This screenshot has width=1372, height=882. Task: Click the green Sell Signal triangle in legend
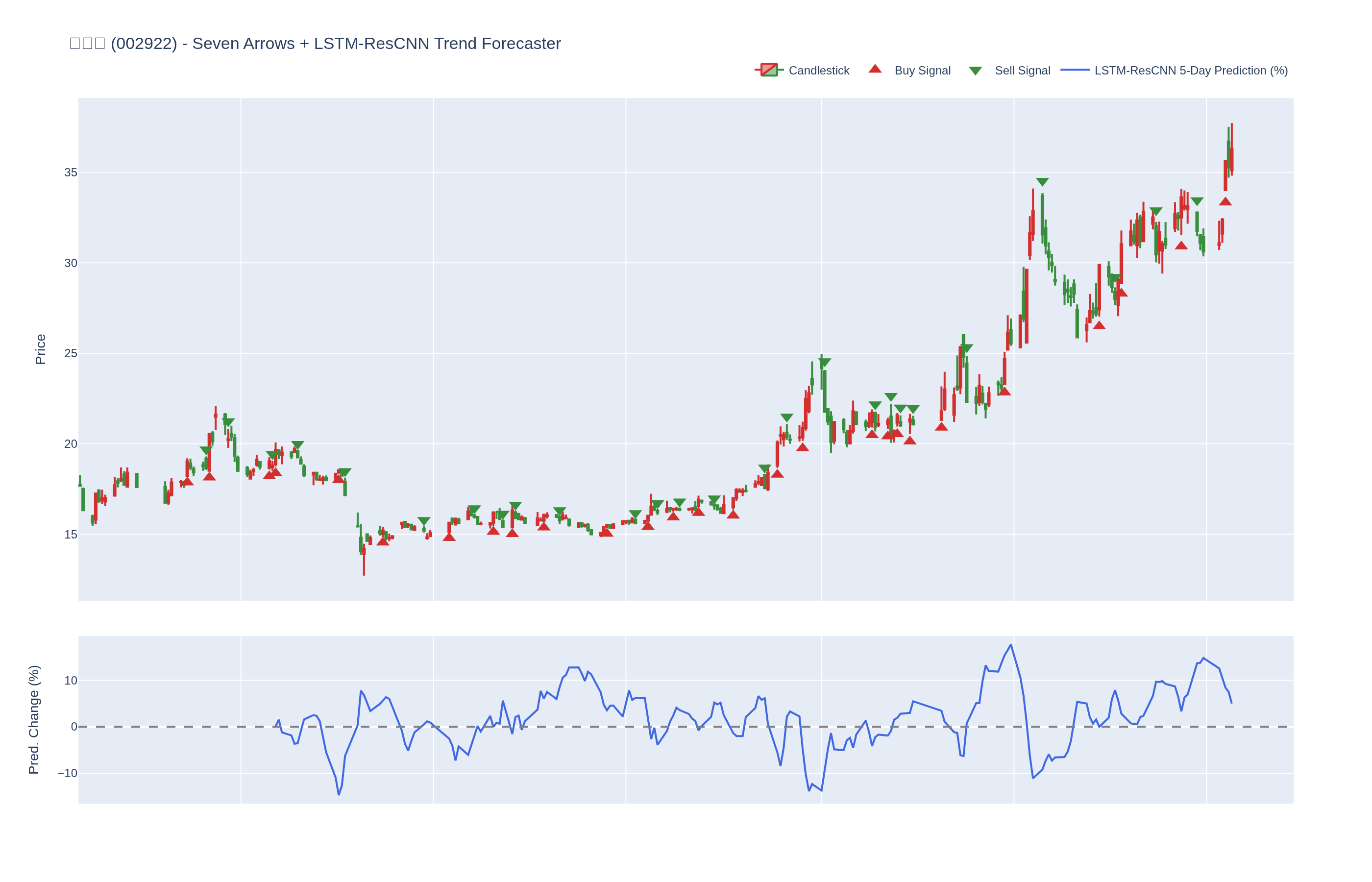(x=975, y=71)
